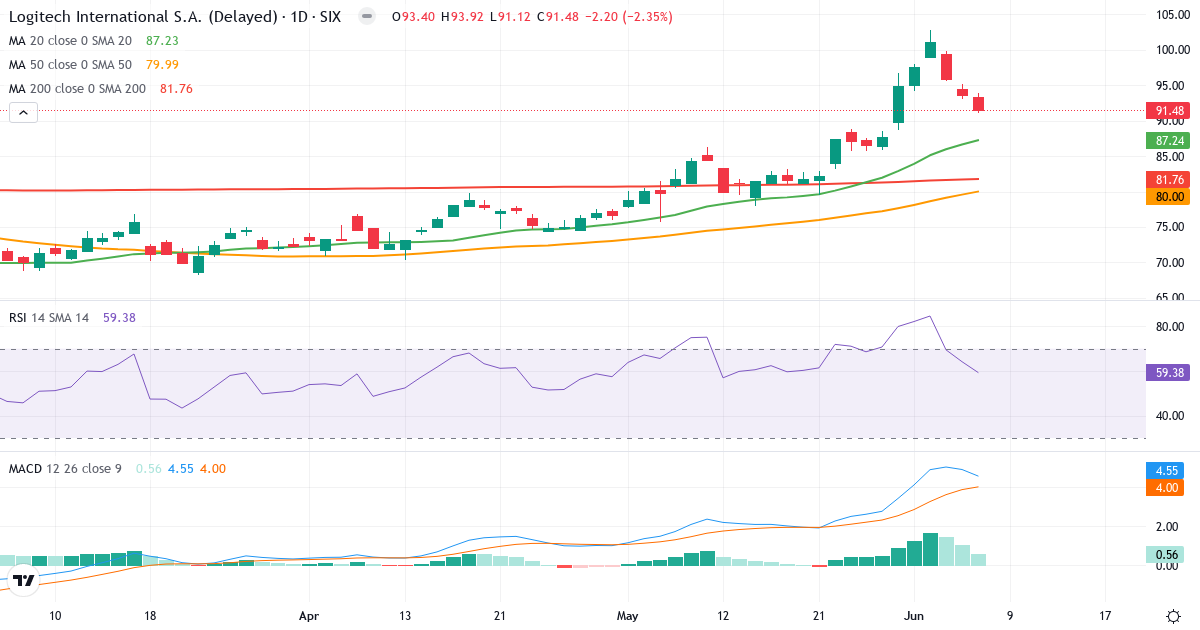Screen dimensions: 1200x630
Task: Click the Jun label on the time axis
Action: coord(915,615)
